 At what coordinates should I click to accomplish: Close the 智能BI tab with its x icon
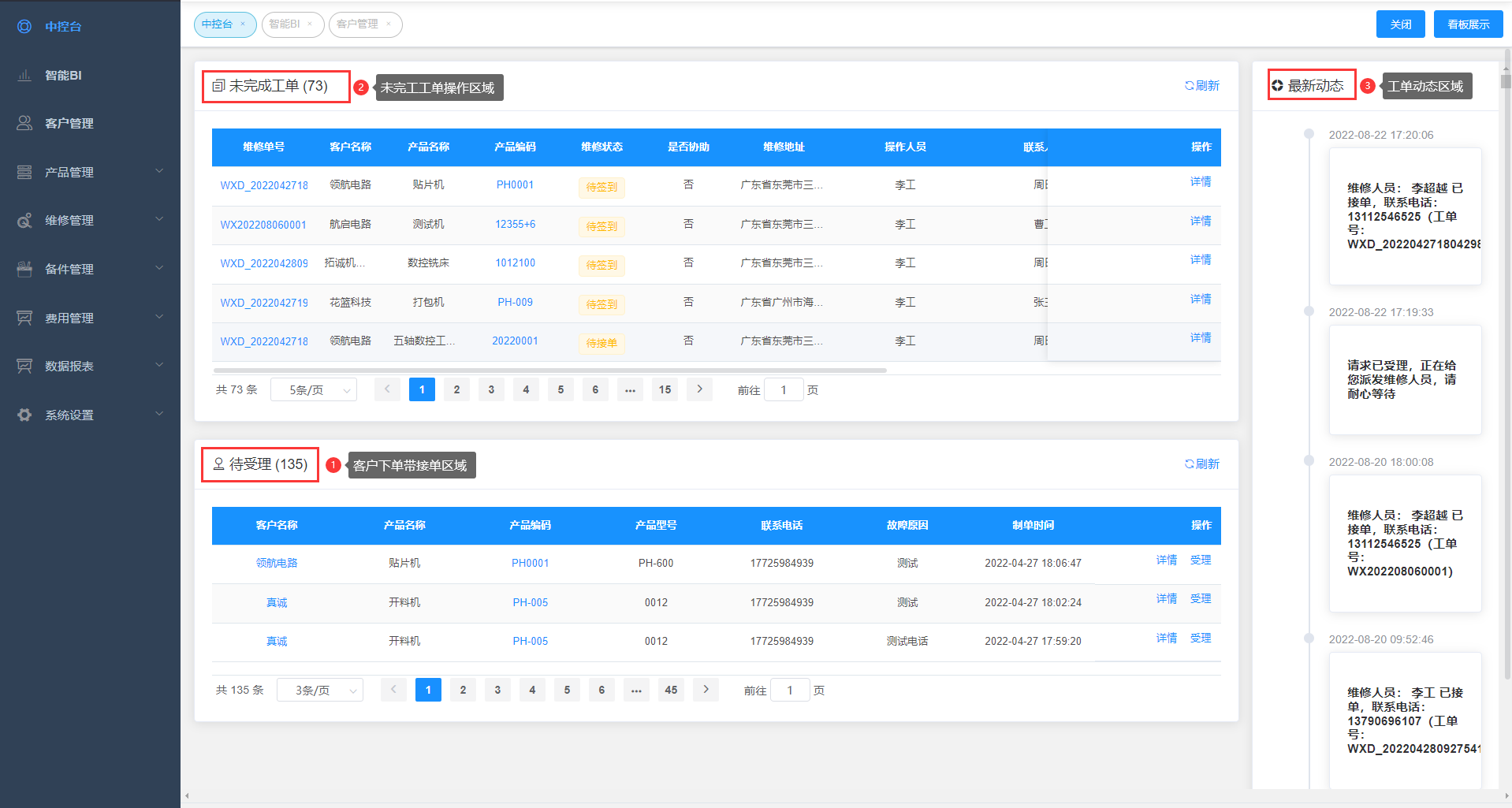[310, 24]
